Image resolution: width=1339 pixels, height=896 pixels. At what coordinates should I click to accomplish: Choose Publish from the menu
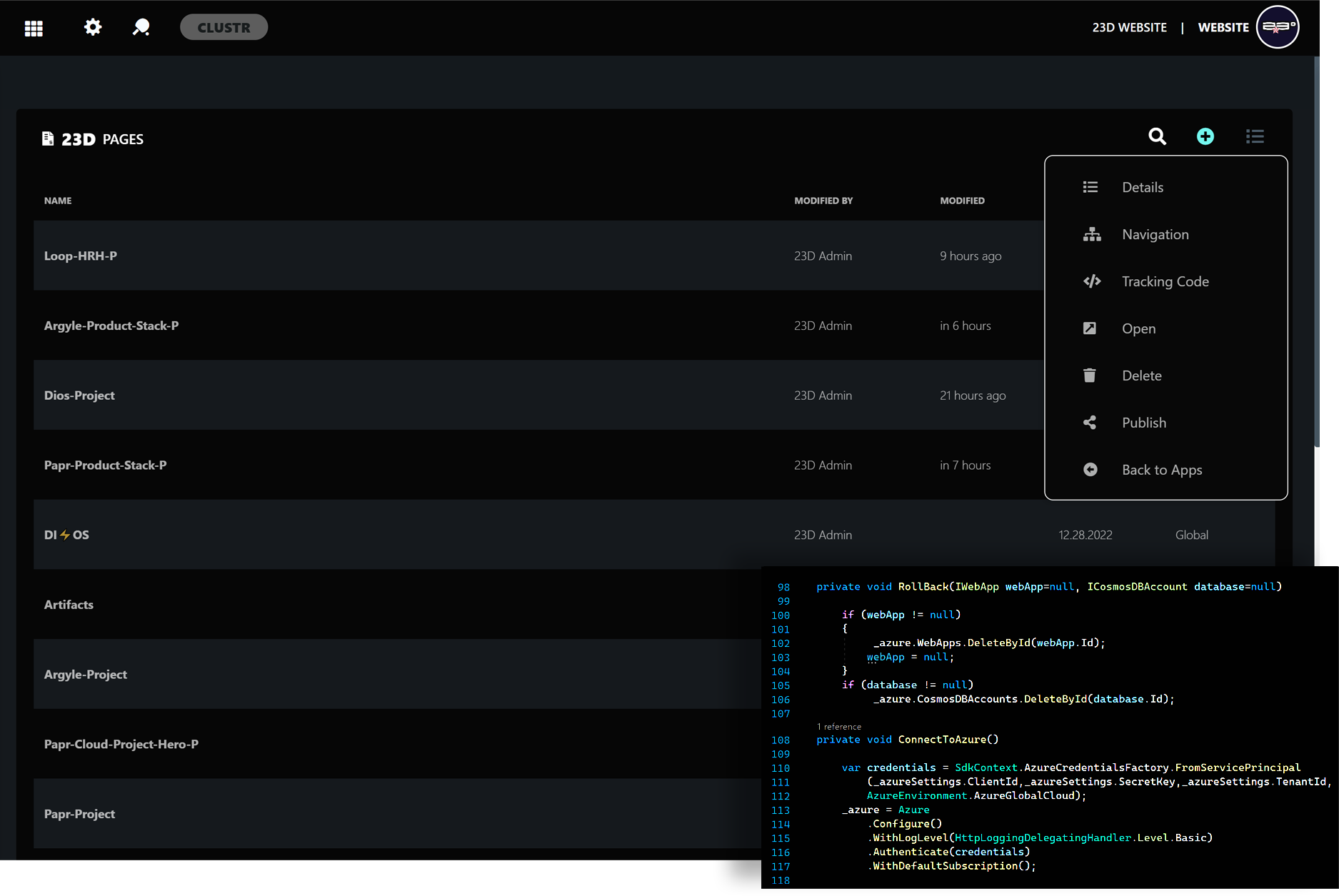click(x=1143, y=423)
